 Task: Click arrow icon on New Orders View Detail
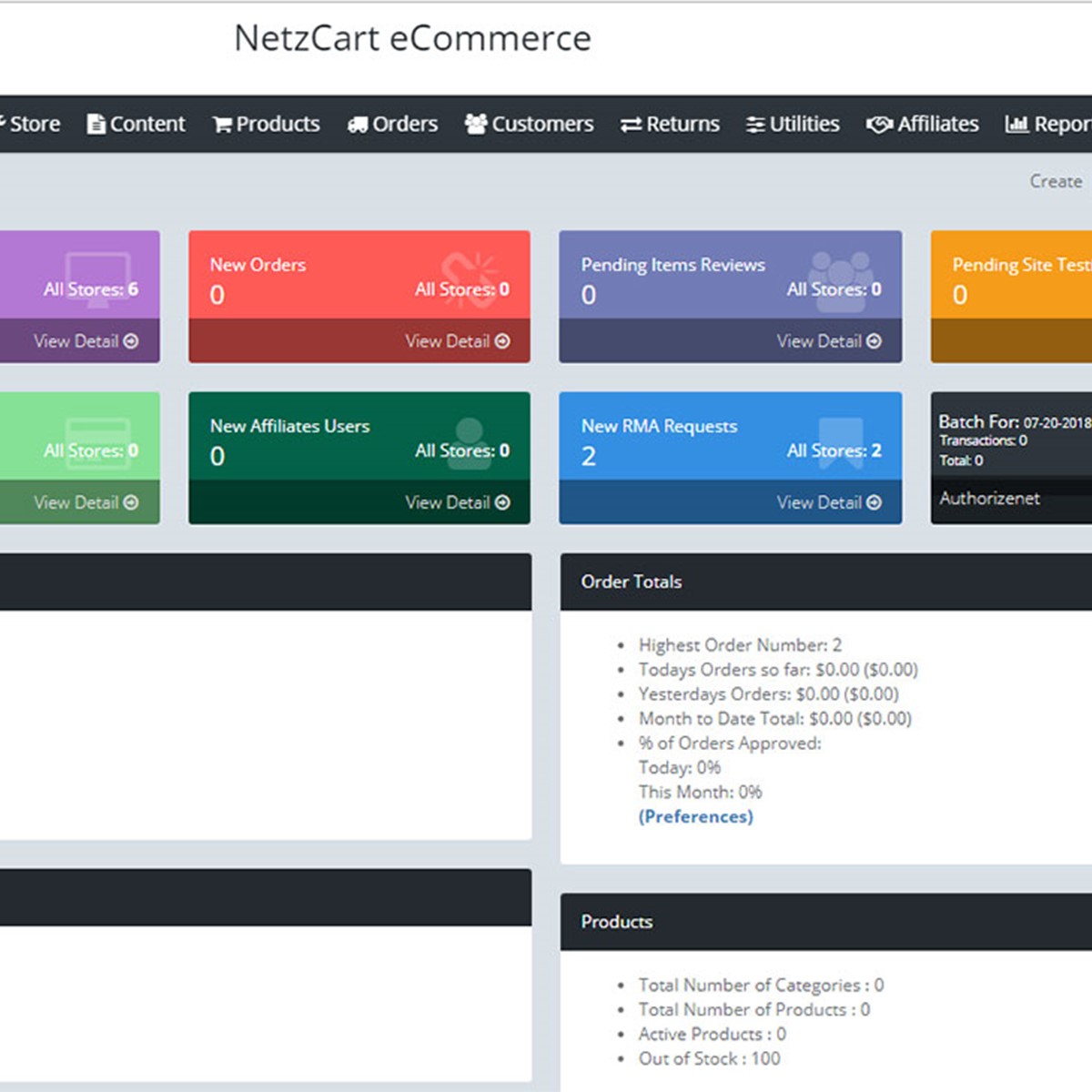pyautogui.click(x=502, y=341)
